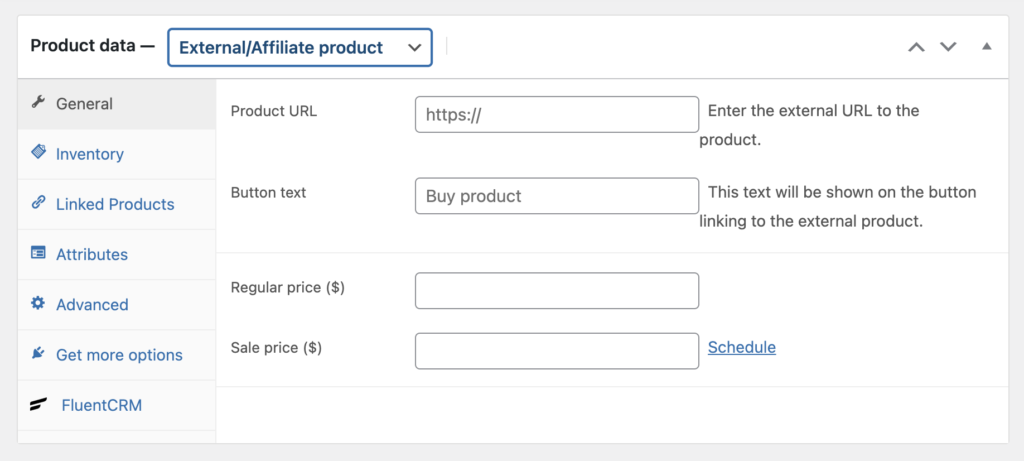Click the Product URL label

tap(274, 111)
